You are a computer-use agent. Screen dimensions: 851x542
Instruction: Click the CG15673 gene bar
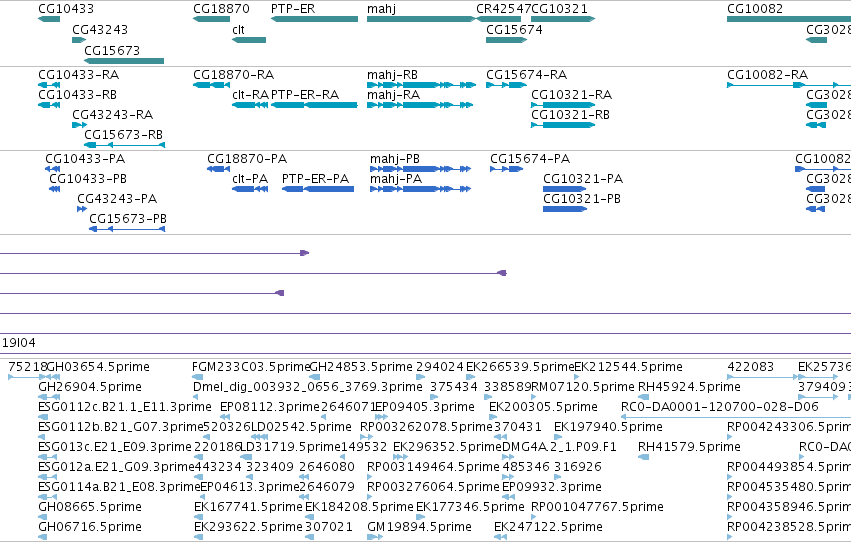tap(124, 61)
